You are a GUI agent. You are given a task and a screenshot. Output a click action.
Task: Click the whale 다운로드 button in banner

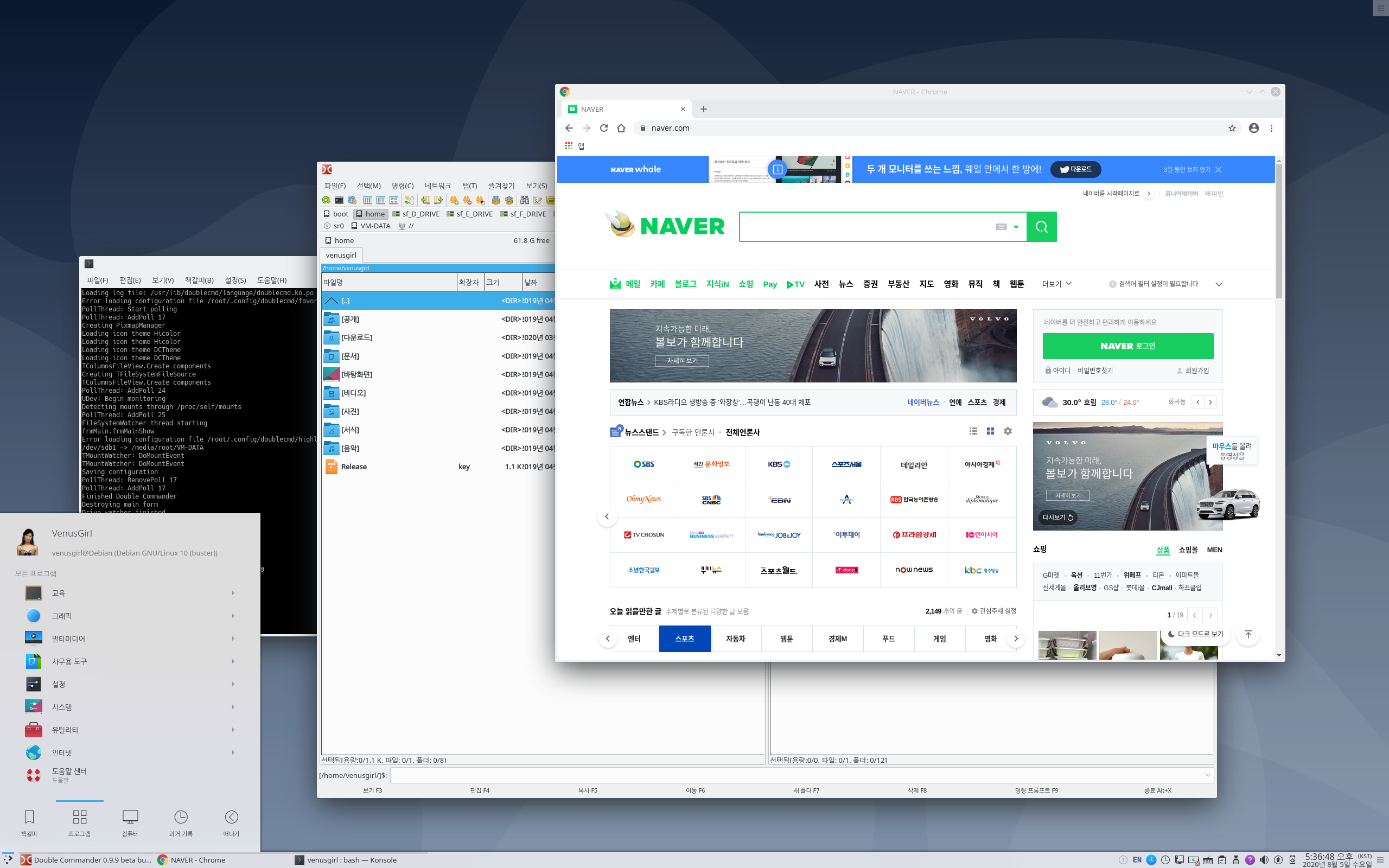1075,169
